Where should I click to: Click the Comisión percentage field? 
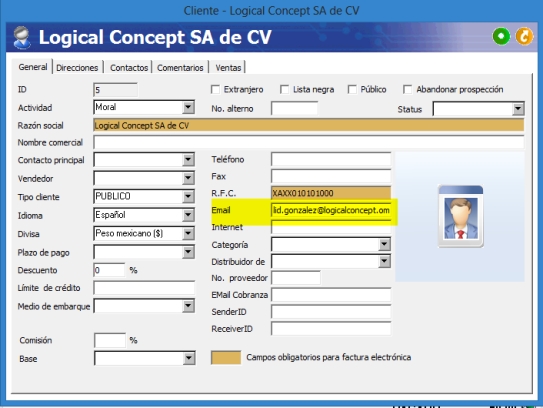point(110,340)
